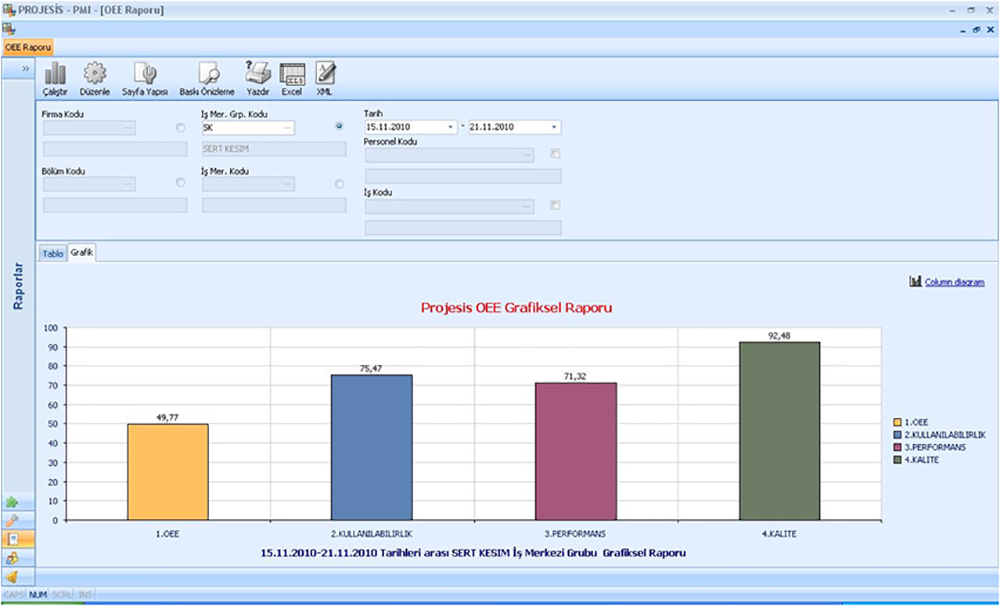This screenshot has height=606, width=1000.
Task: Export the report to Excel
Action: 291,77
